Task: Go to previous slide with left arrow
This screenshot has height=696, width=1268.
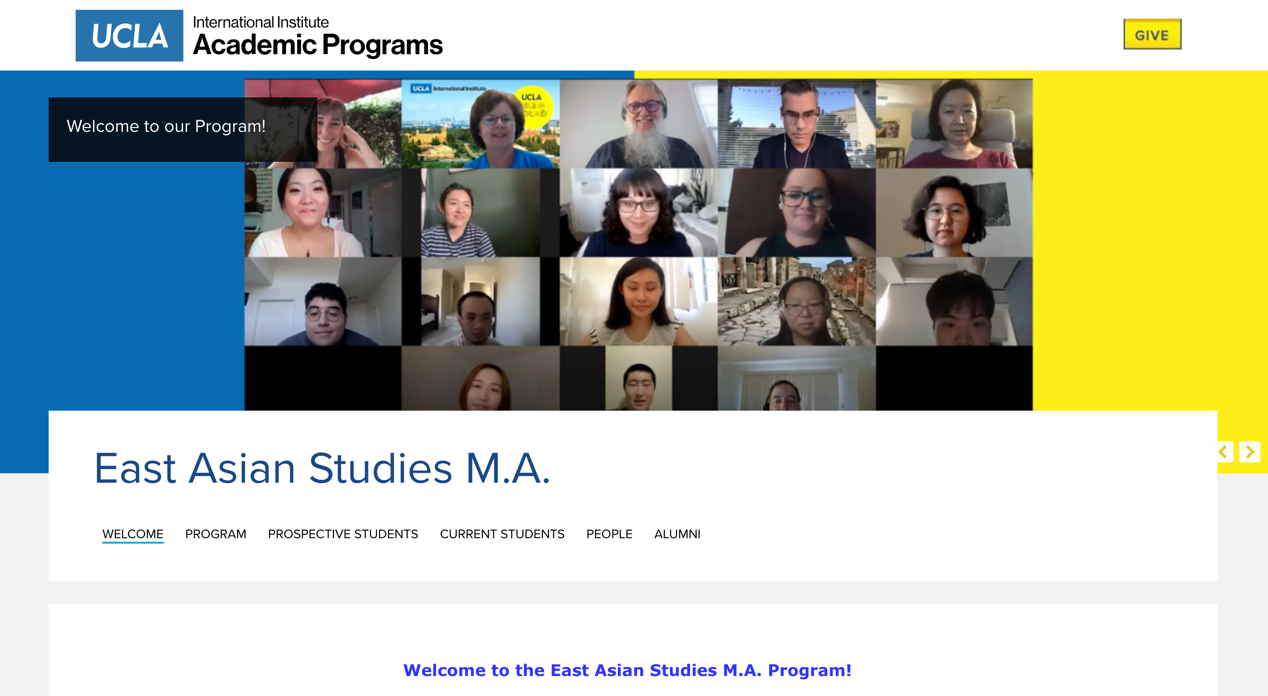Action: point(1224,452)
